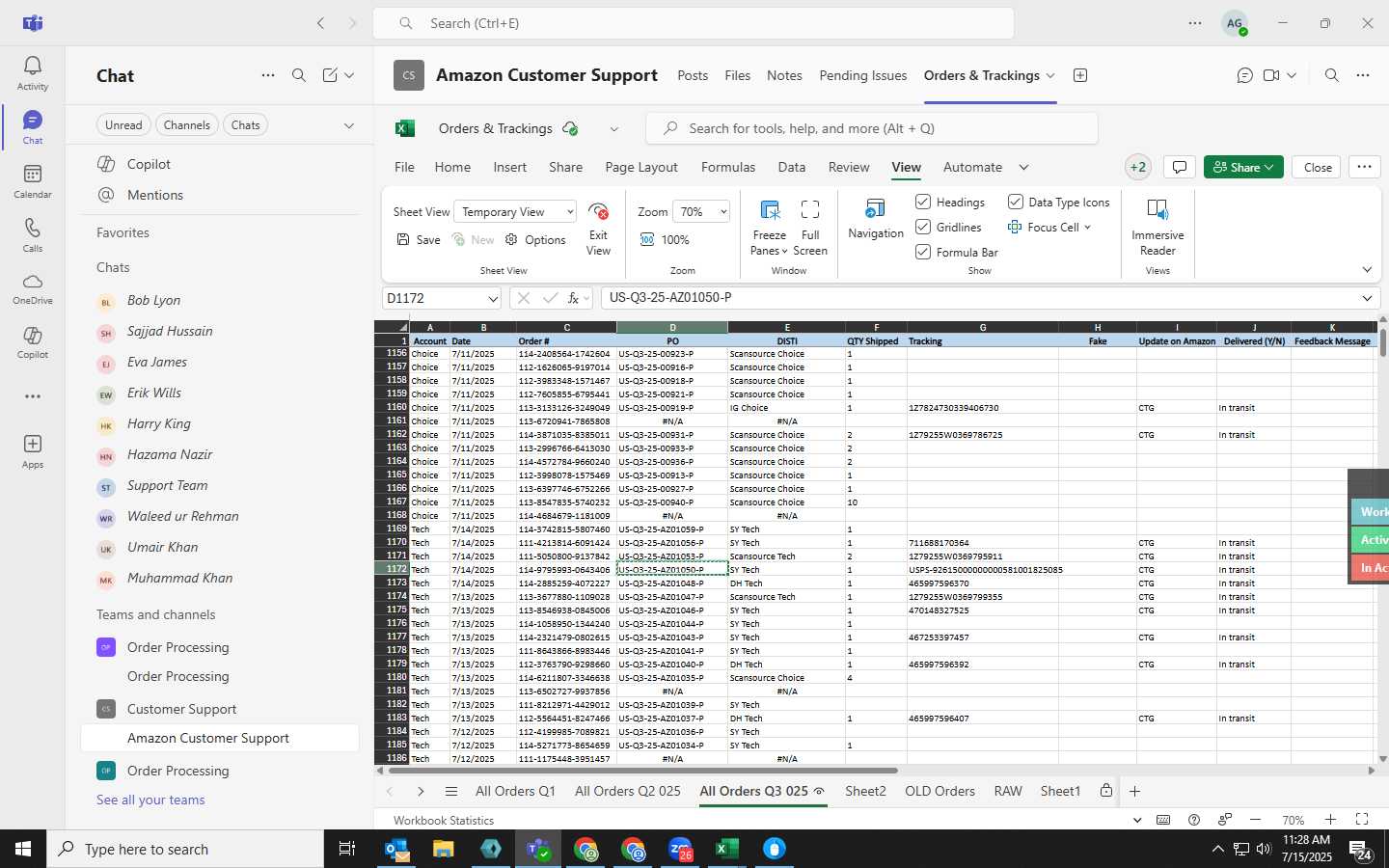Screen dimensions: 1389x868
Task: Click the Excel comments icon
Action: [x=1179, y=167]
